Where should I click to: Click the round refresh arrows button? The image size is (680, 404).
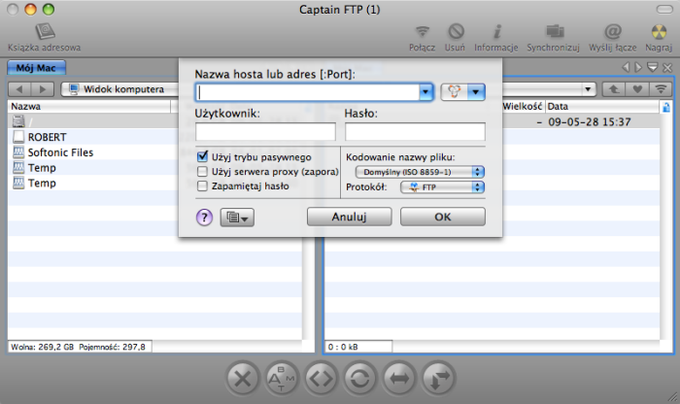360,378
